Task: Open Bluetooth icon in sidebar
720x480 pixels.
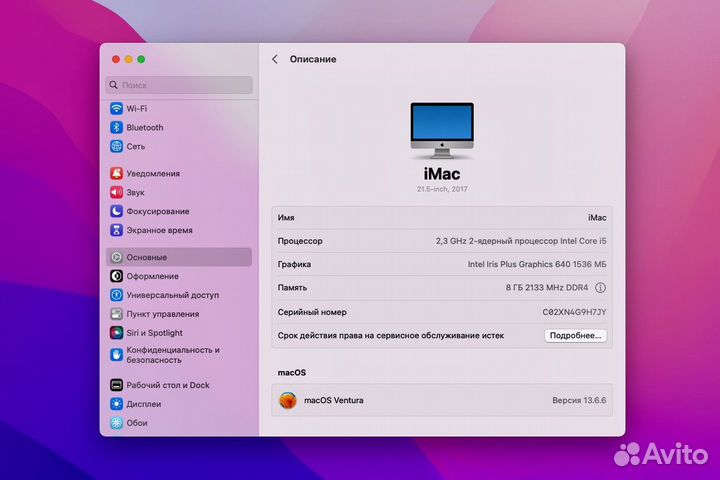Action: click(117, 127)
